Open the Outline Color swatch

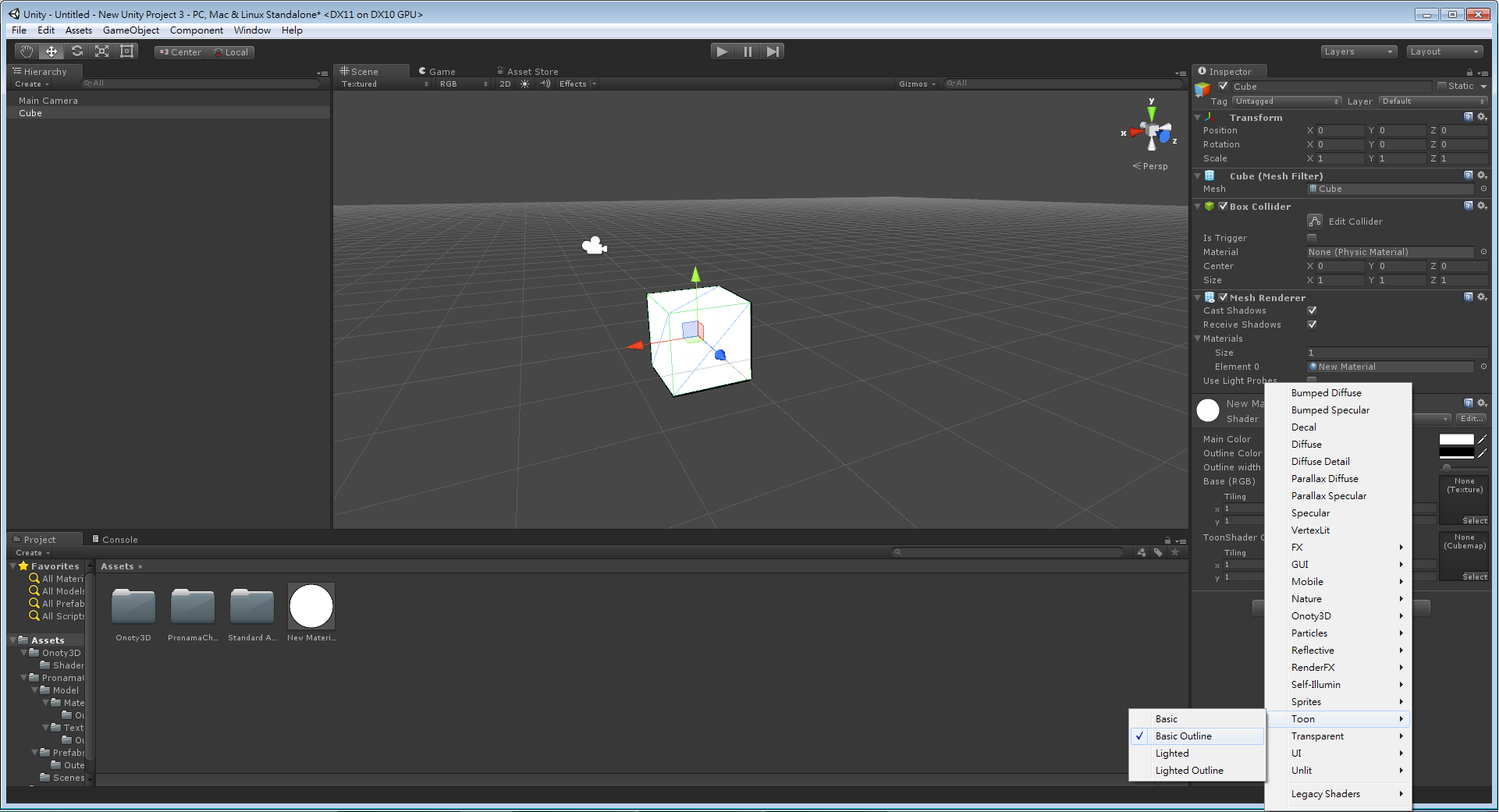[x=1456, y=453]
